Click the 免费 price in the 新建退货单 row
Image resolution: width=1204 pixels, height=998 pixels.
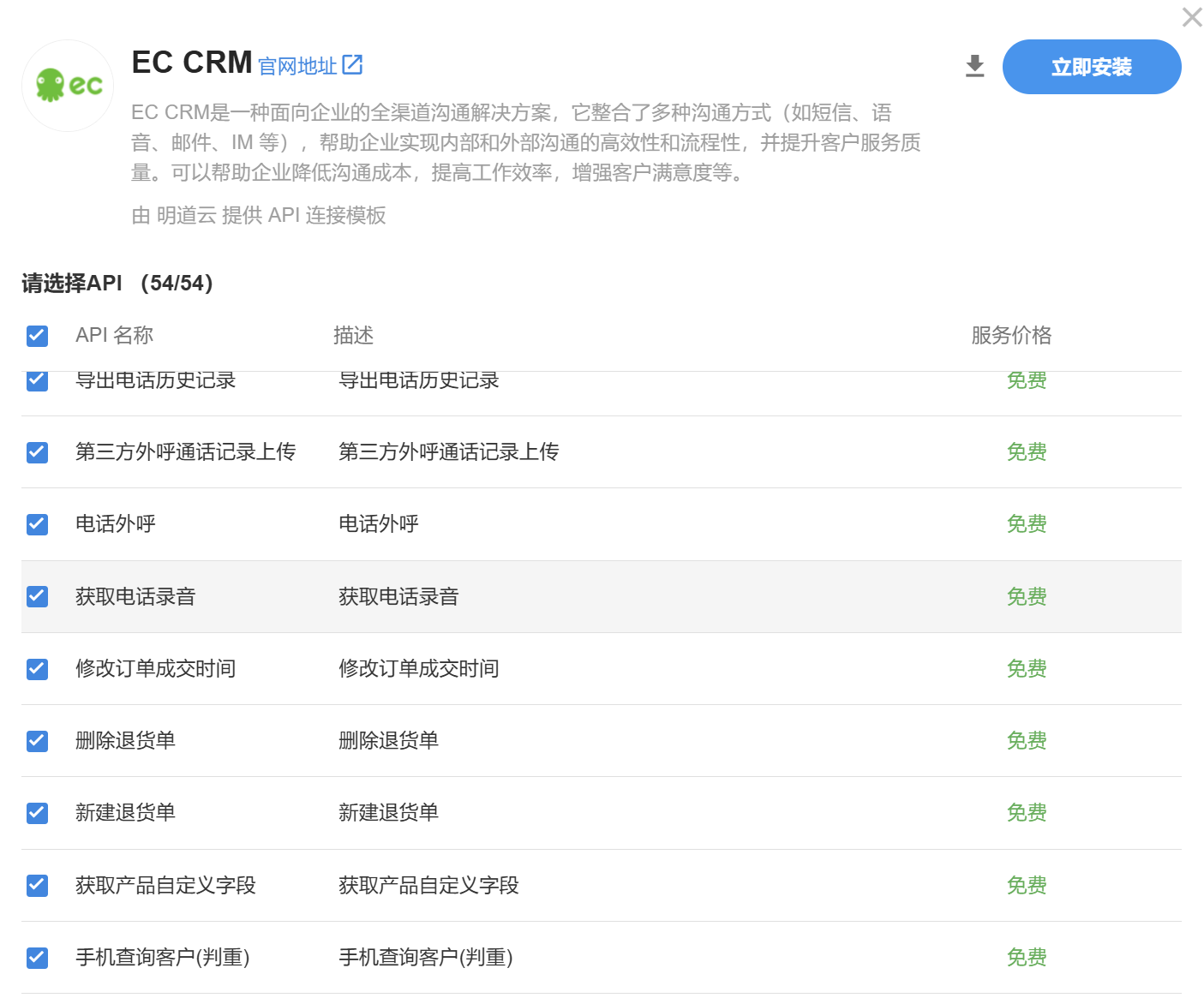pos(1027,812)
